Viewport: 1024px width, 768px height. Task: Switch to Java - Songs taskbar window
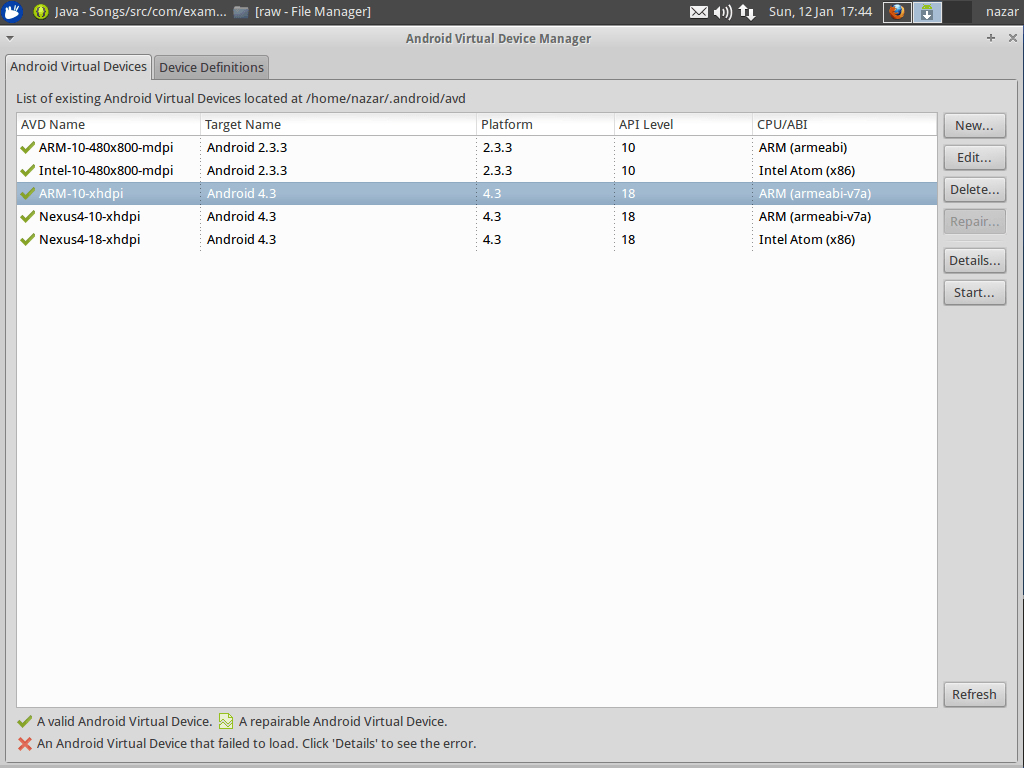coord(128,12)
